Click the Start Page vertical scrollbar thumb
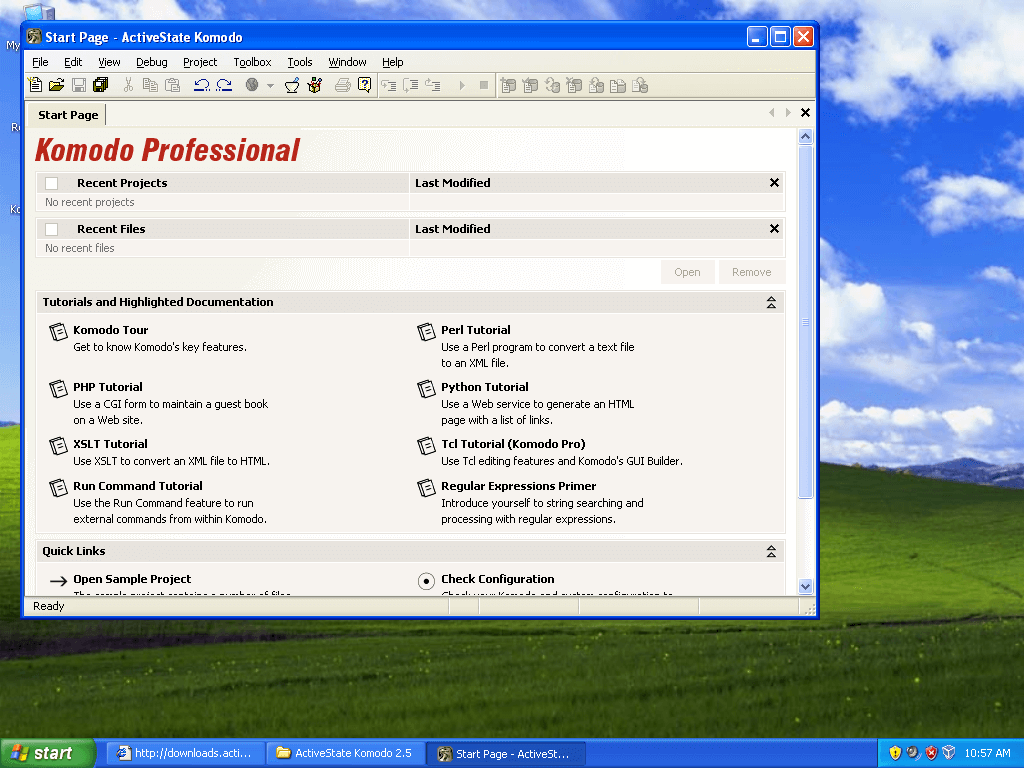 click(x=805, y=322)
